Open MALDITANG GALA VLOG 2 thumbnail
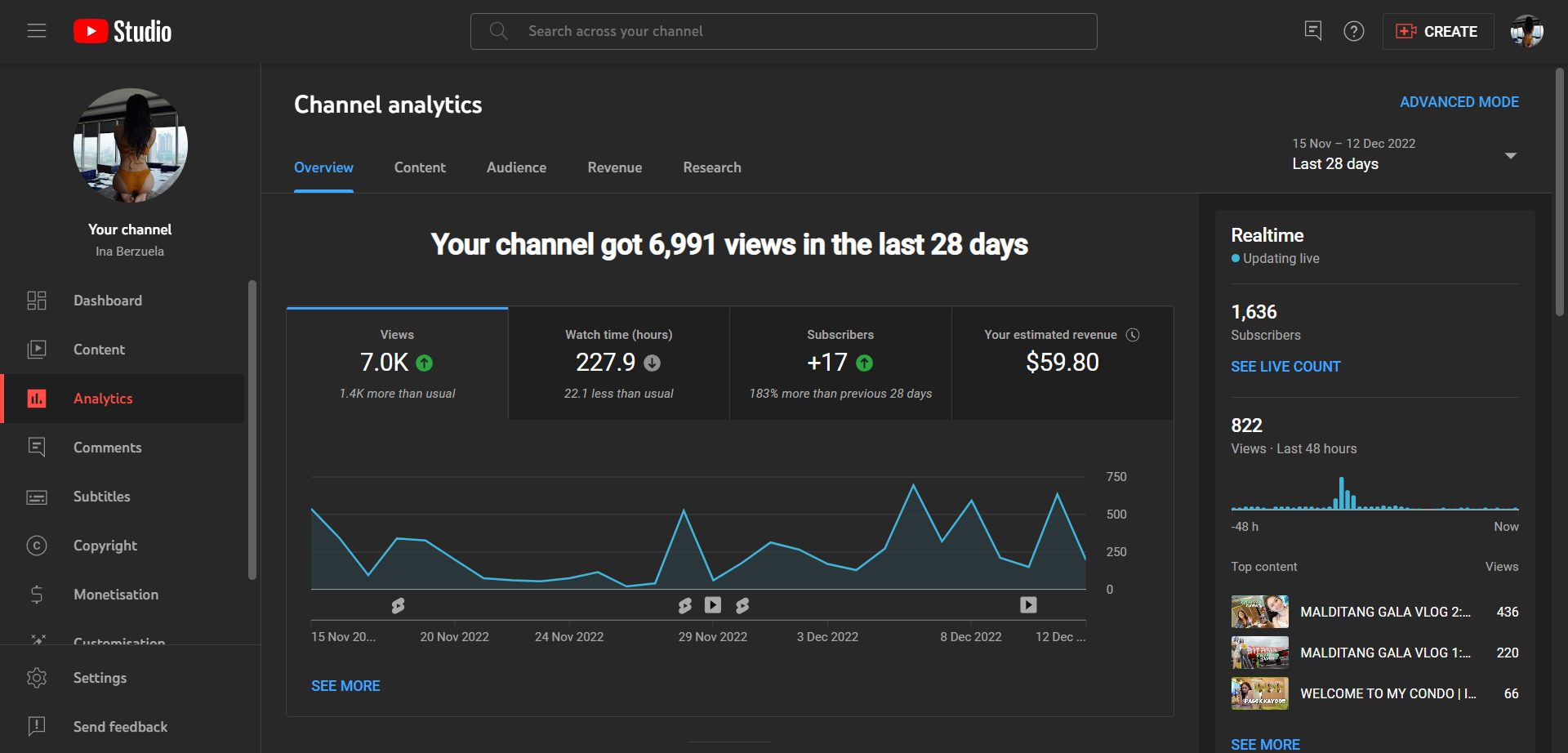The image size is (1568, 753). [1259, 612]
